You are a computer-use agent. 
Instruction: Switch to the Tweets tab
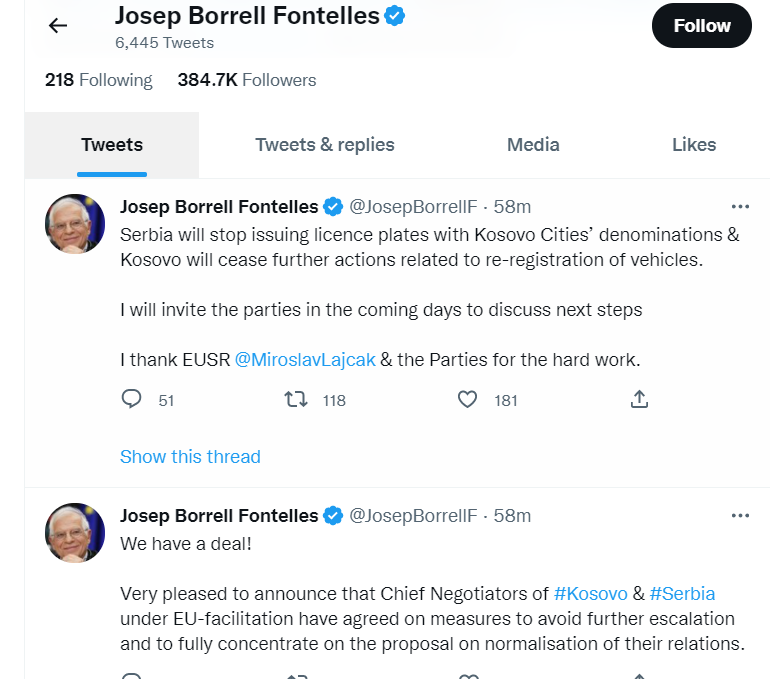click(x=112, y=145)
